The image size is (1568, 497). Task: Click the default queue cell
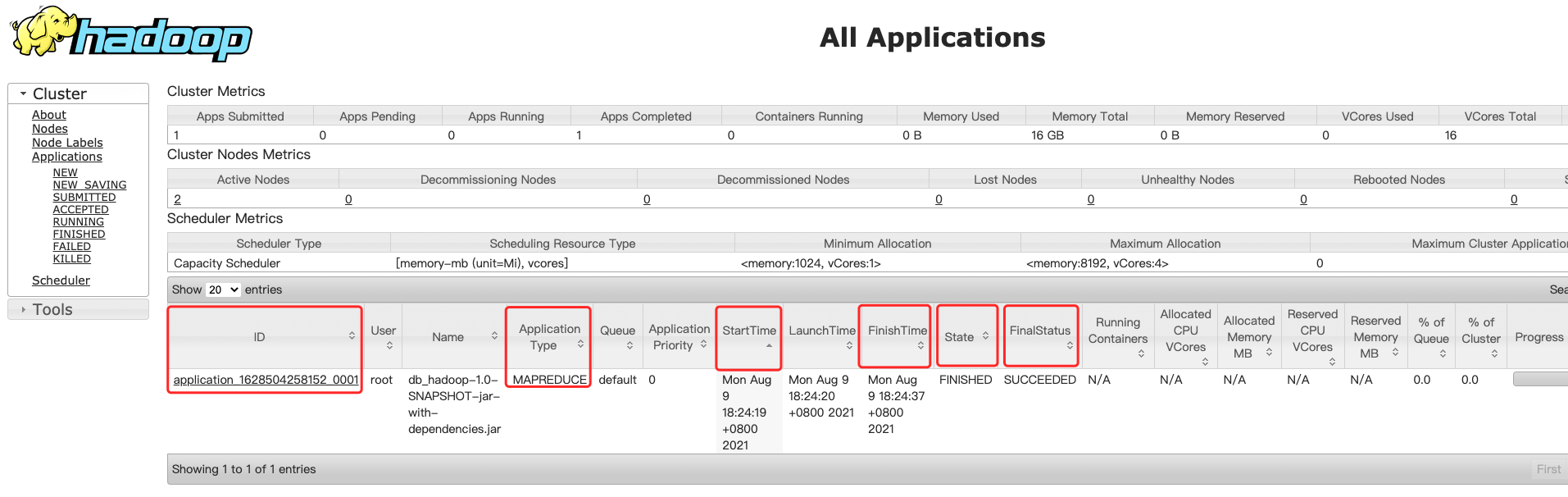tap(617, 380)
